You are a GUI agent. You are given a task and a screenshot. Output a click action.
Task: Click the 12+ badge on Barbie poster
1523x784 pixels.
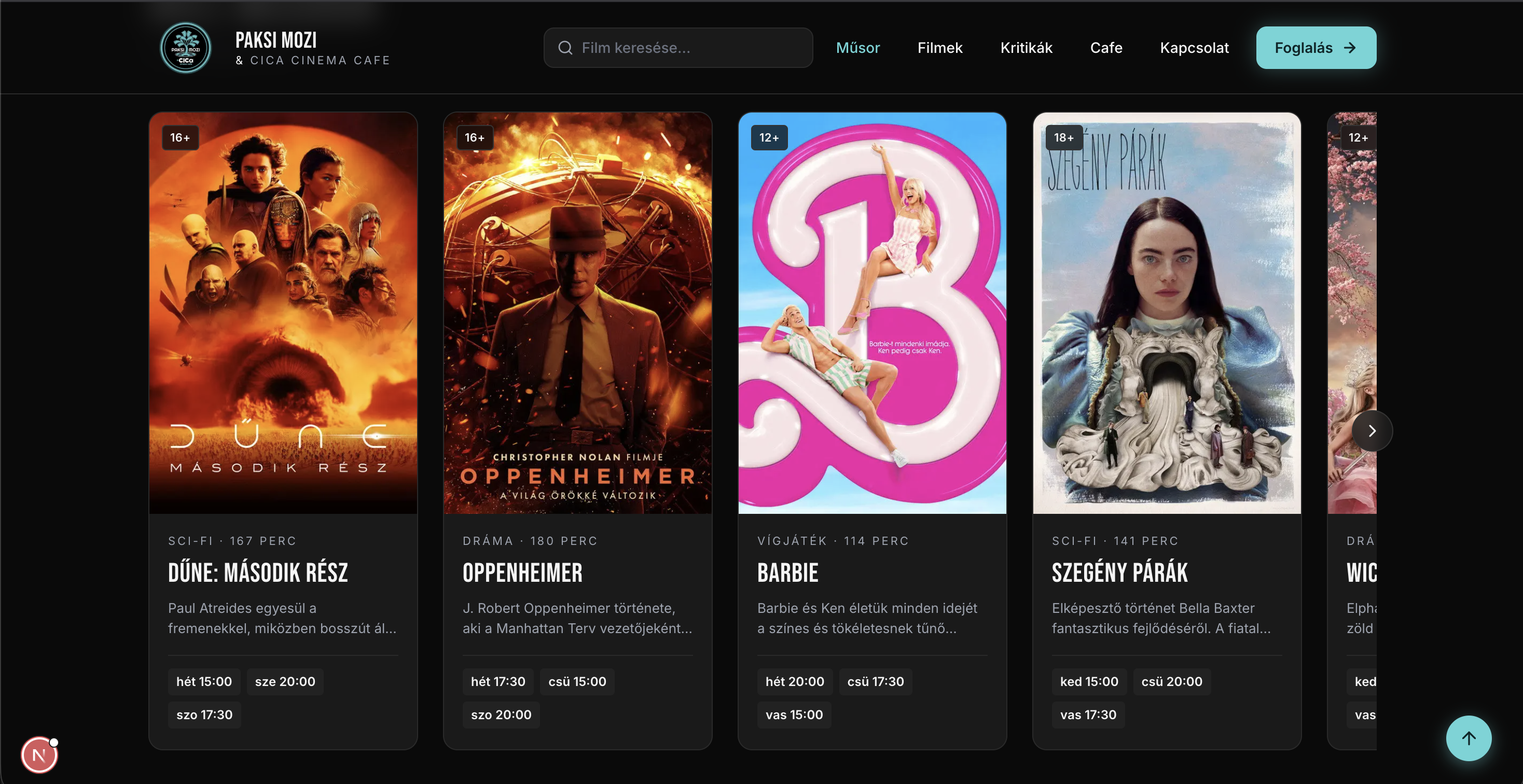[769, 137]
